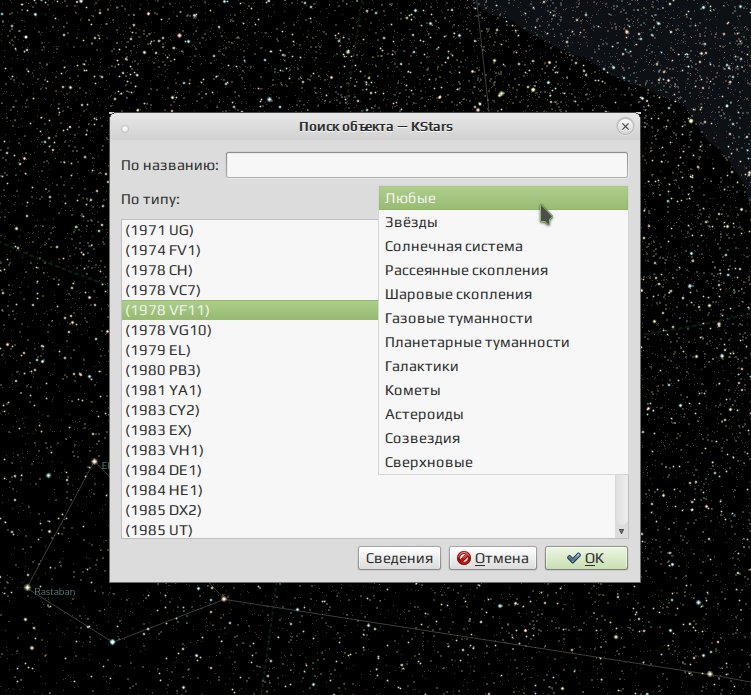Select object "(1981 YA1)"
Screen dimensions: 751x695
(x=250, y=390)
